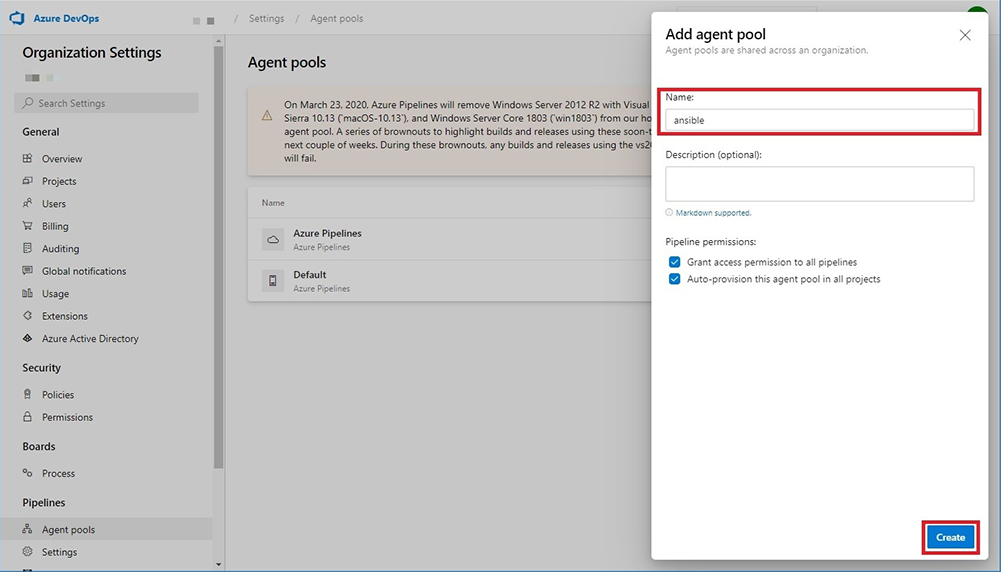This screenshot has height=572, width=1001.
Task: Click the Name column header
Action: tap(273, 202)
